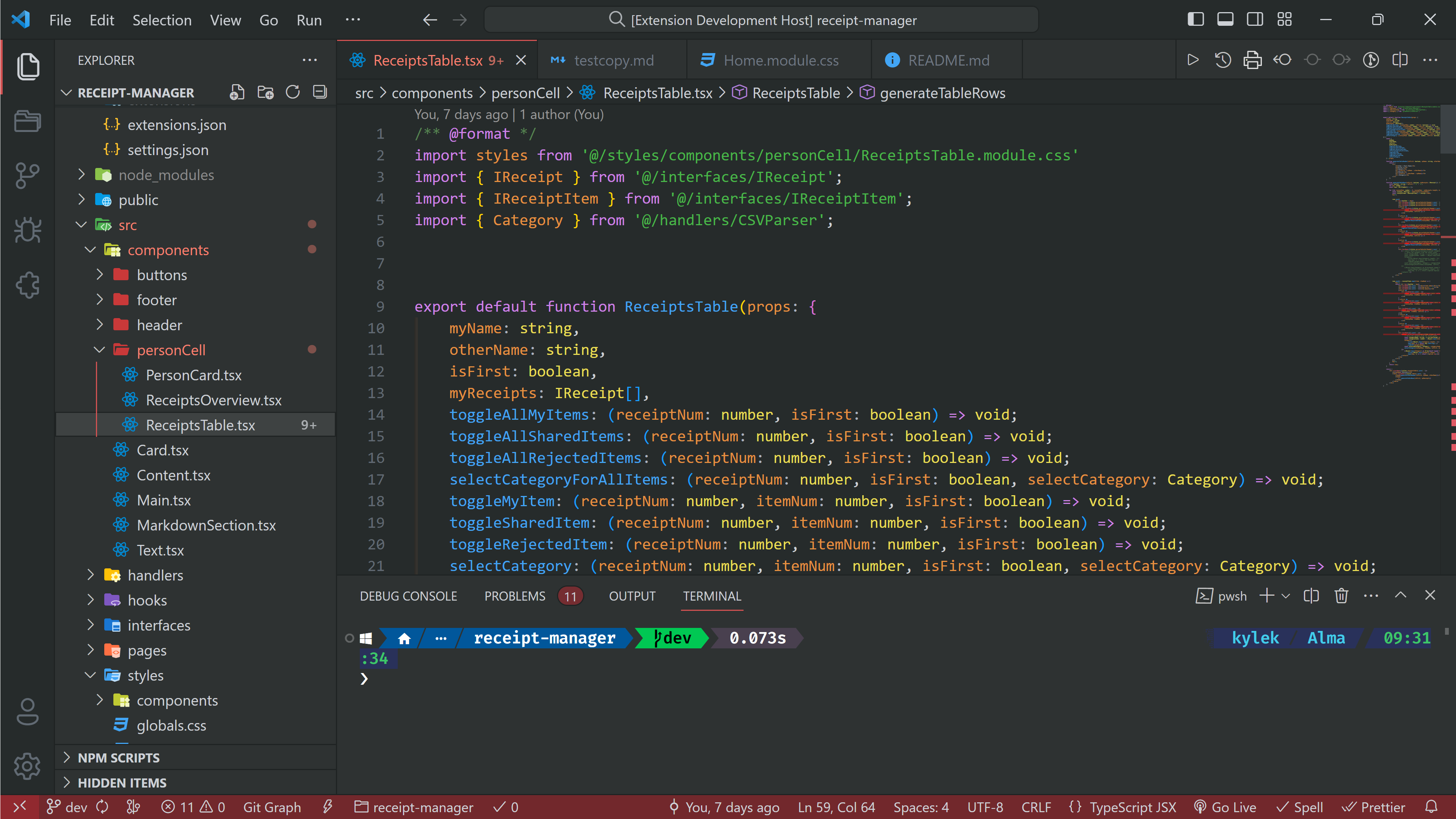
Task: Customize layout icon in title bar
Action: click(1284, 20)
